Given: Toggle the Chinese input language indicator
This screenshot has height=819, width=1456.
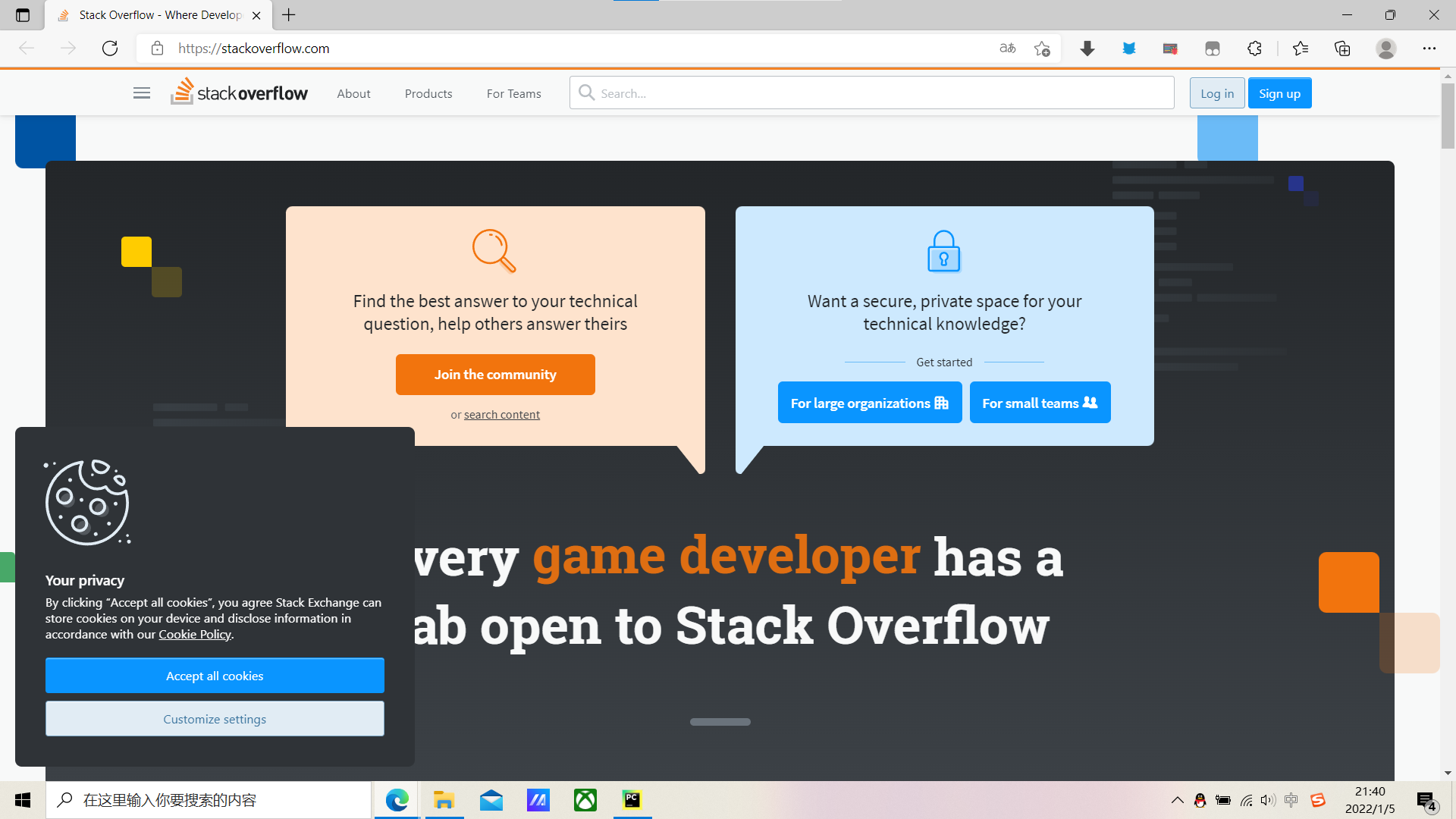Looking at the screenshot, I should coord(1292,800).
